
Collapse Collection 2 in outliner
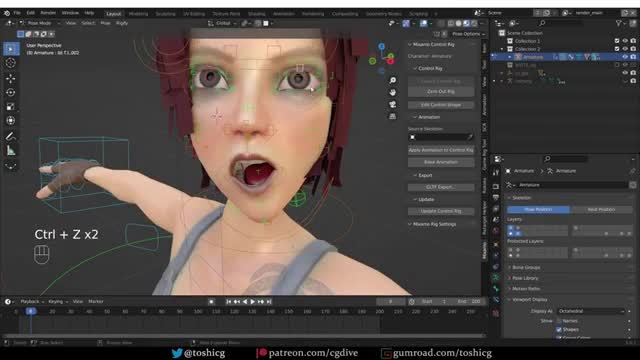[x=502, y=49]
